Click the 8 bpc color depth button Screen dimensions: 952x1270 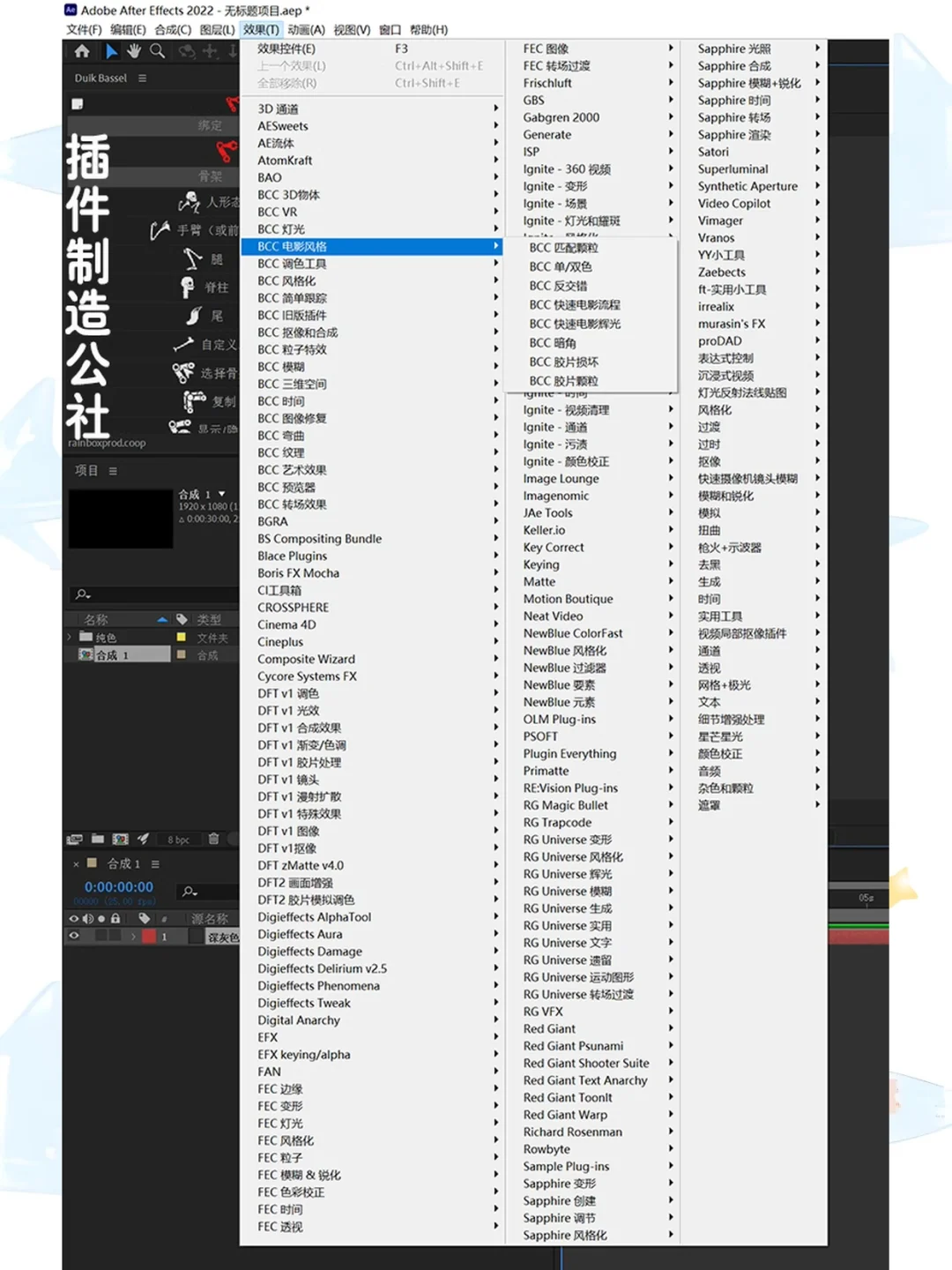coord(179,840)
